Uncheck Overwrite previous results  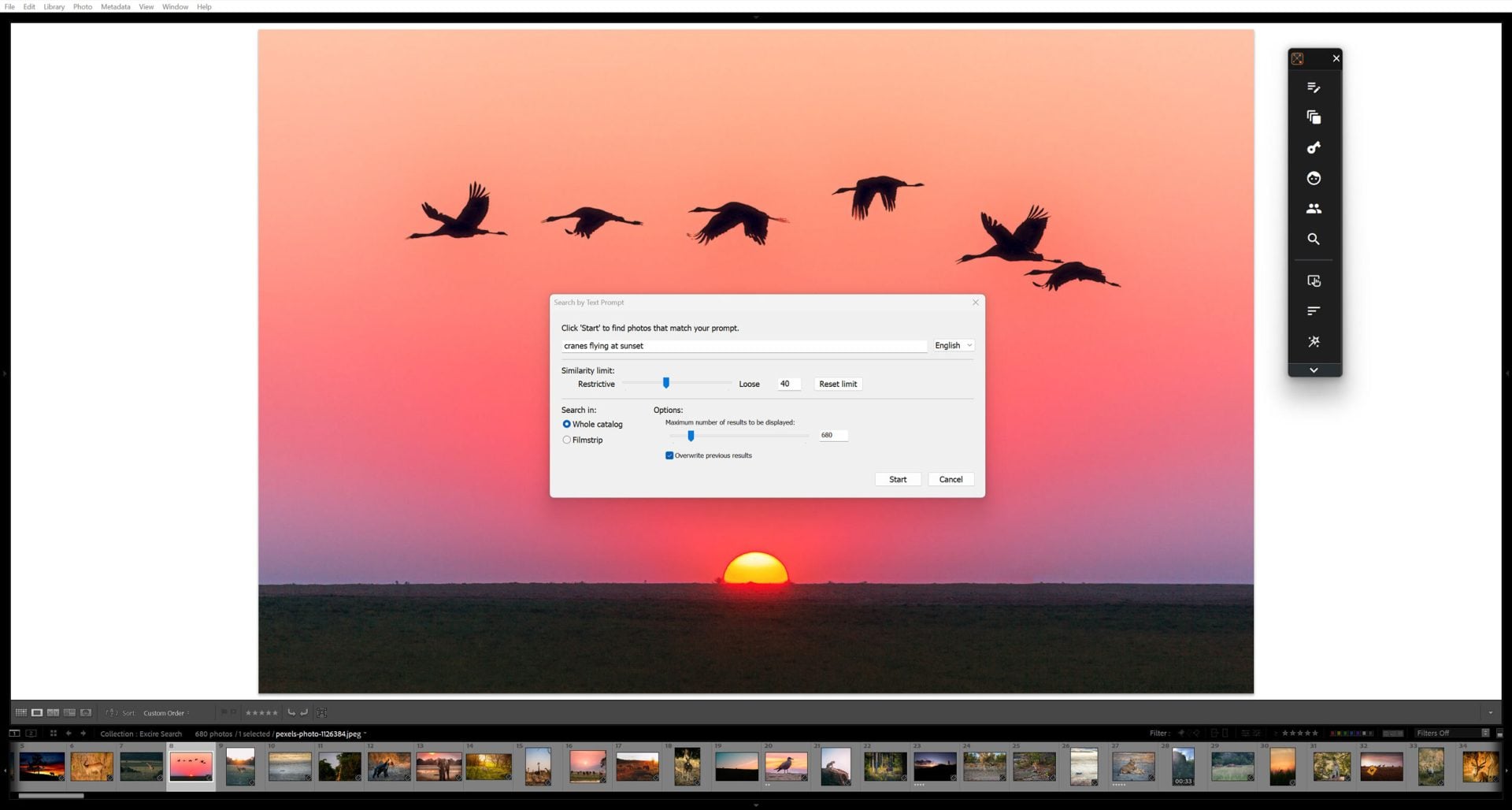pyautogui.click(x=669, y=455)
